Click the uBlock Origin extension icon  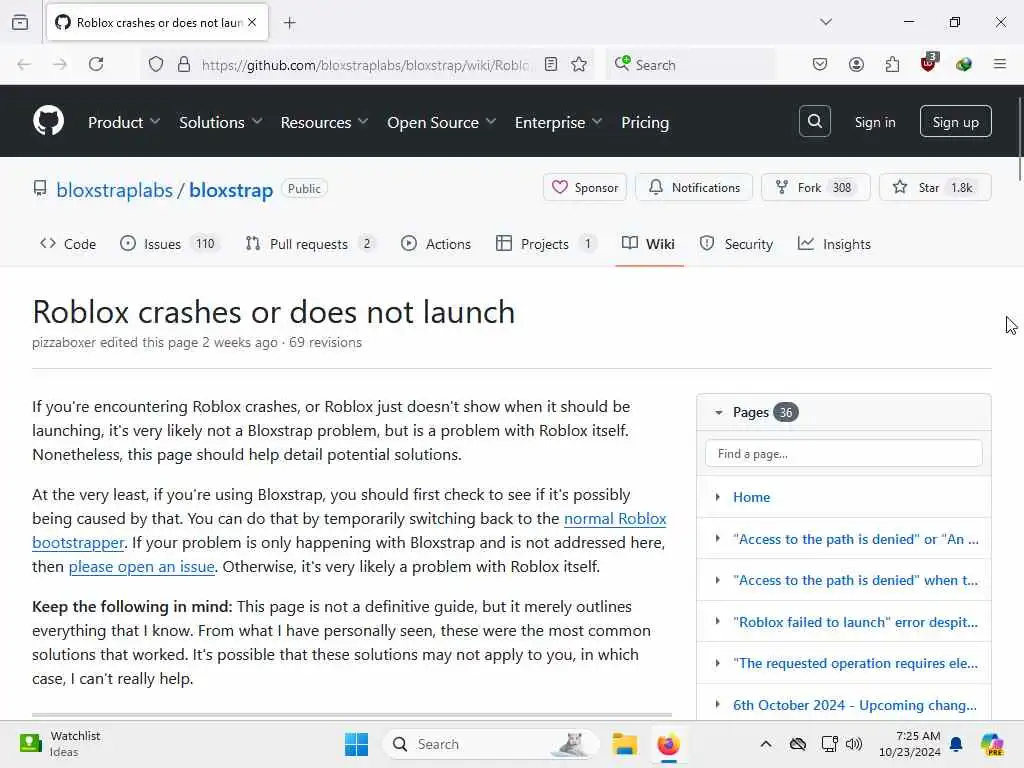pos(928,63)
